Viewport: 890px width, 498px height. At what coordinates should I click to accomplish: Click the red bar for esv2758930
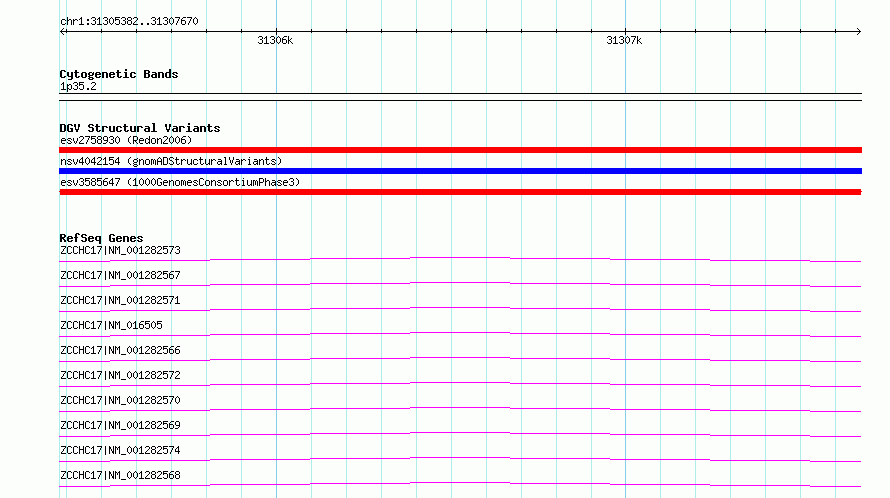click(x=460, y=150)
